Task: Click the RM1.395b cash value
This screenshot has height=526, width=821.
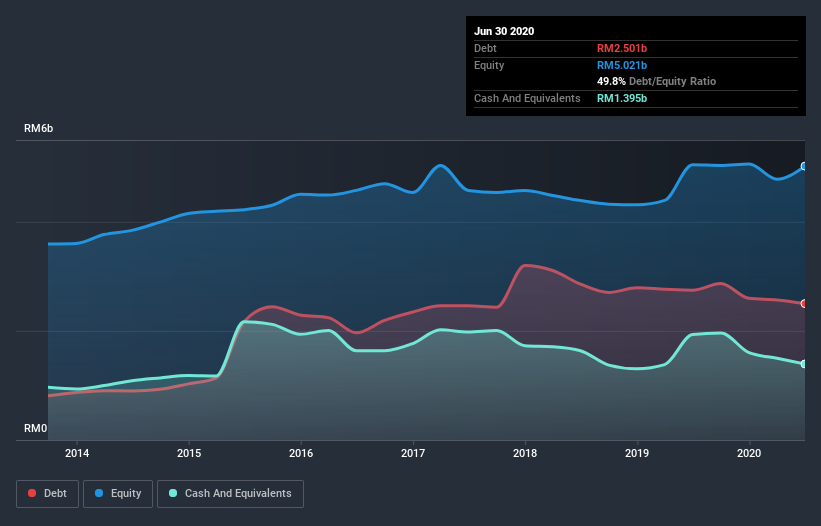Action: (x=622, y=98)
